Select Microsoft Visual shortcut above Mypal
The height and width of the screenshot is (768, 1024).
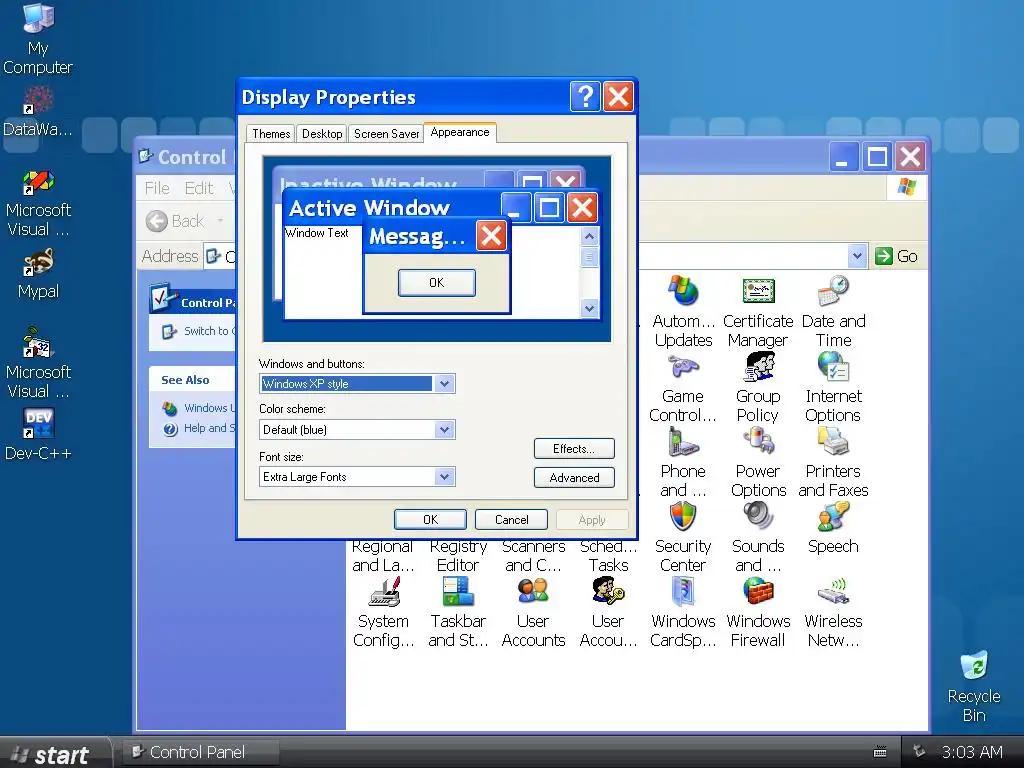coord(38,204)
